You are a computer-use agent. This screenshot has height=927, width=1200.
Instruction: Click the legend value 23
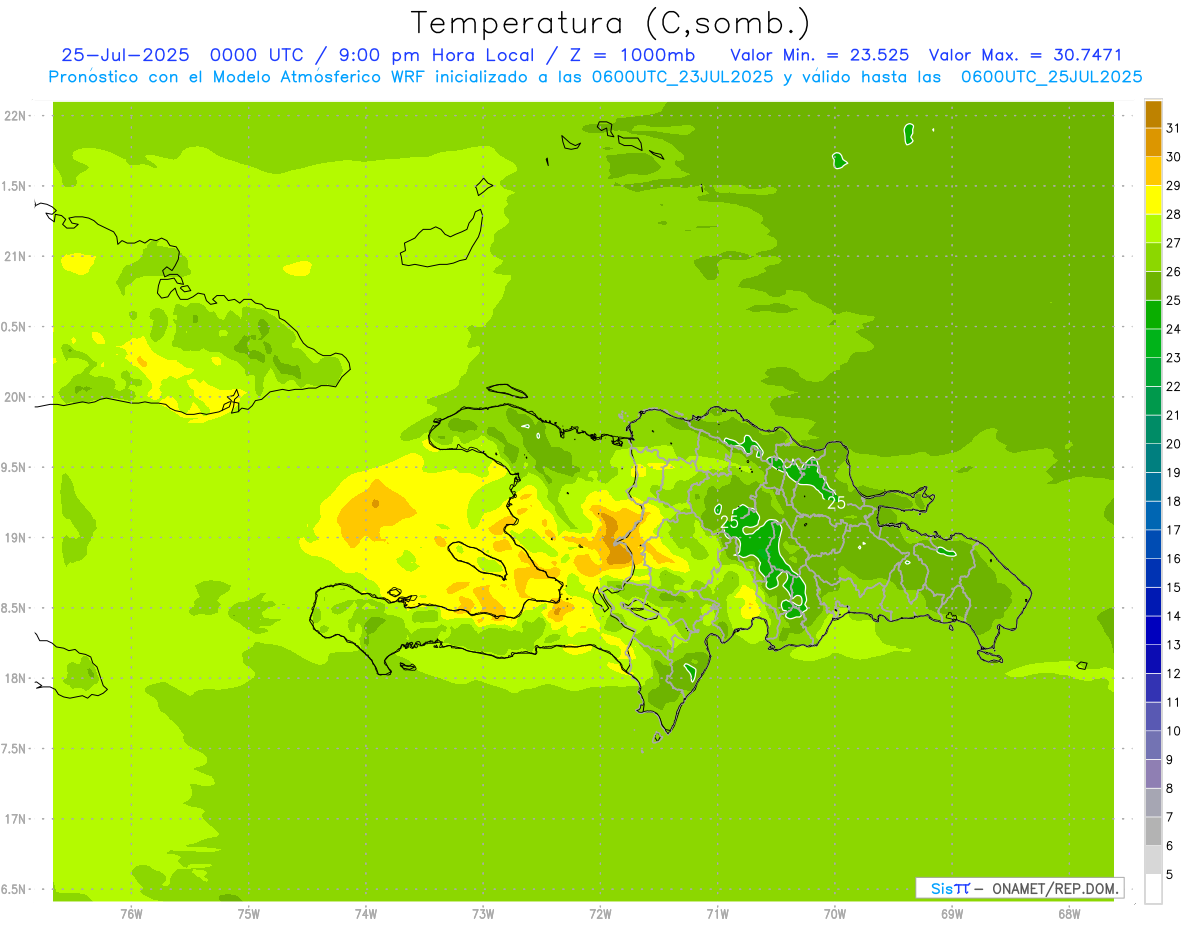[1173, 357]
